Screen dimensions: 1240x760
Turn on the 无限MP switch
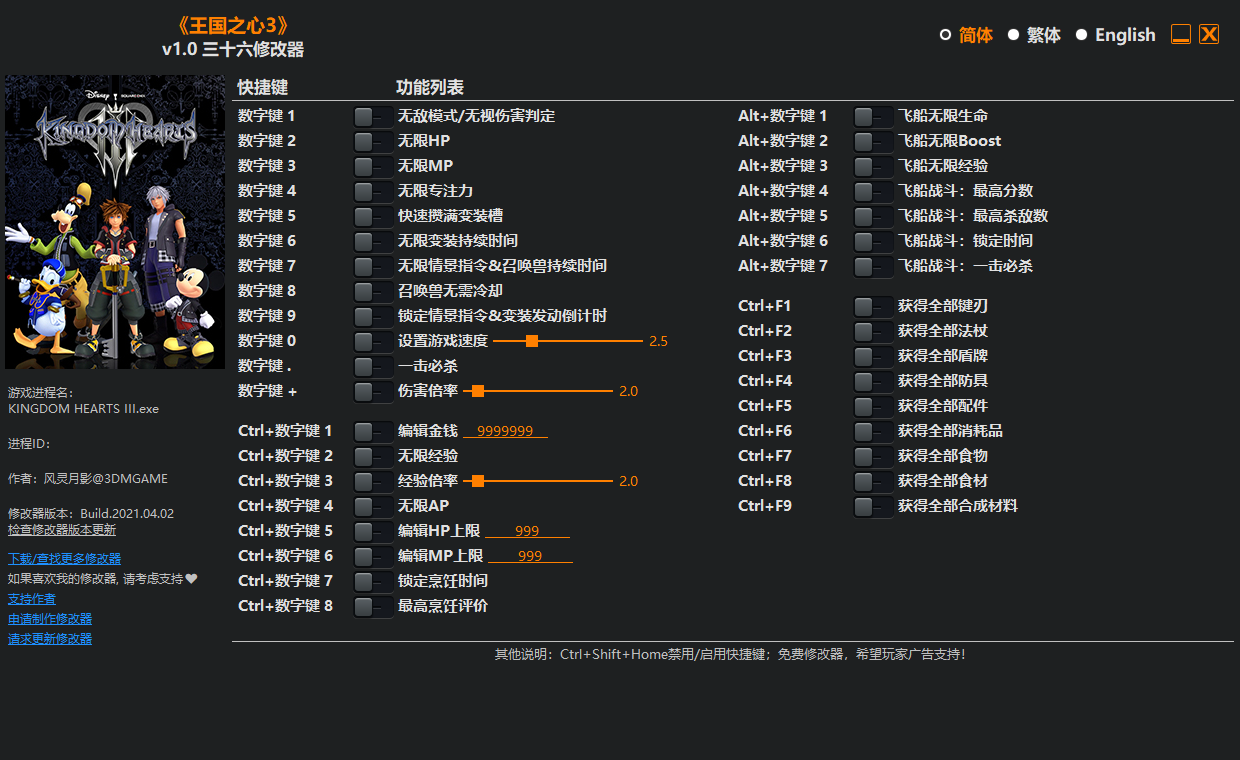[373, 166]
